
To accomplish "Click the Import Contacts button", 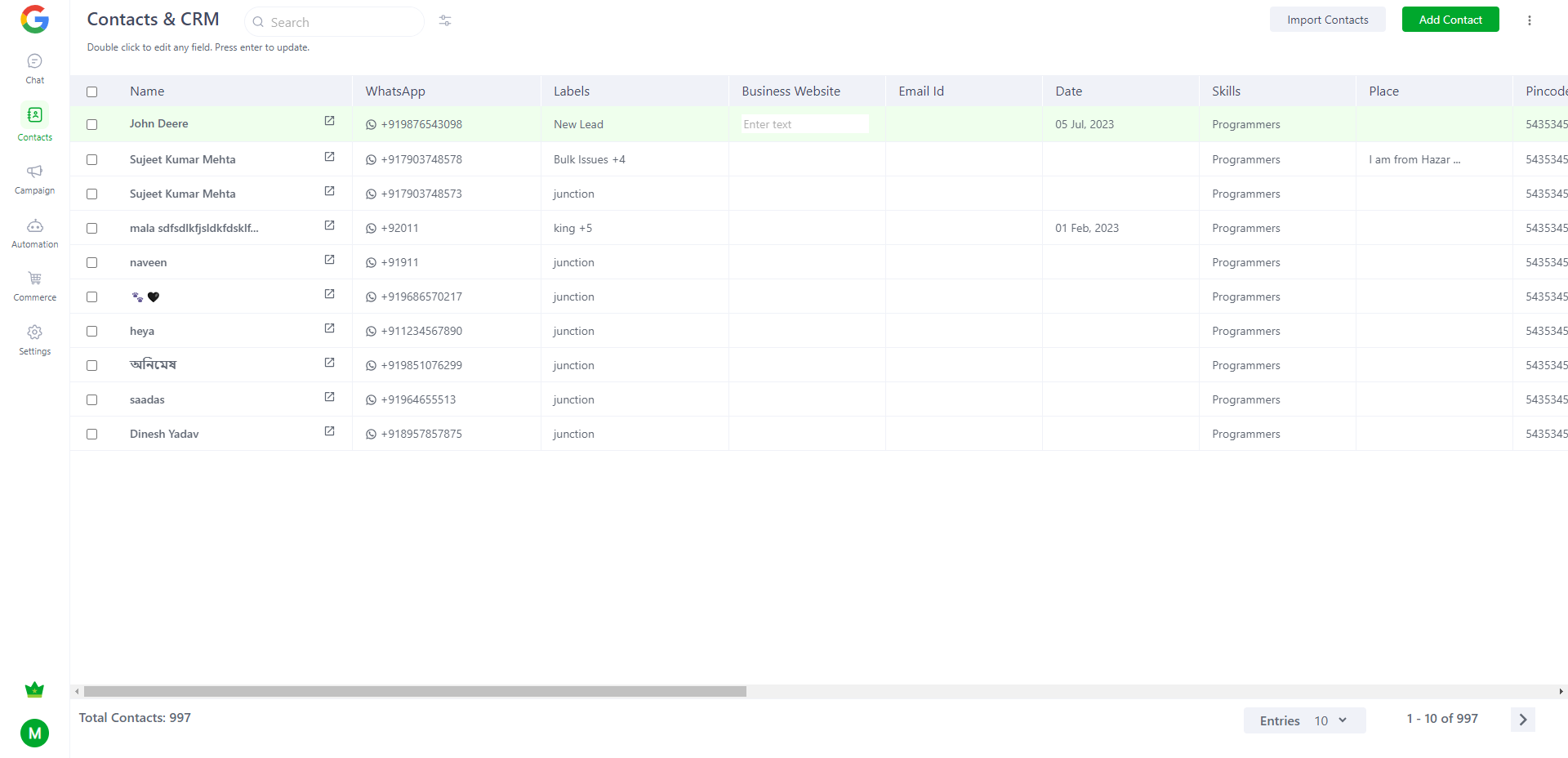I will [1327, 19].
